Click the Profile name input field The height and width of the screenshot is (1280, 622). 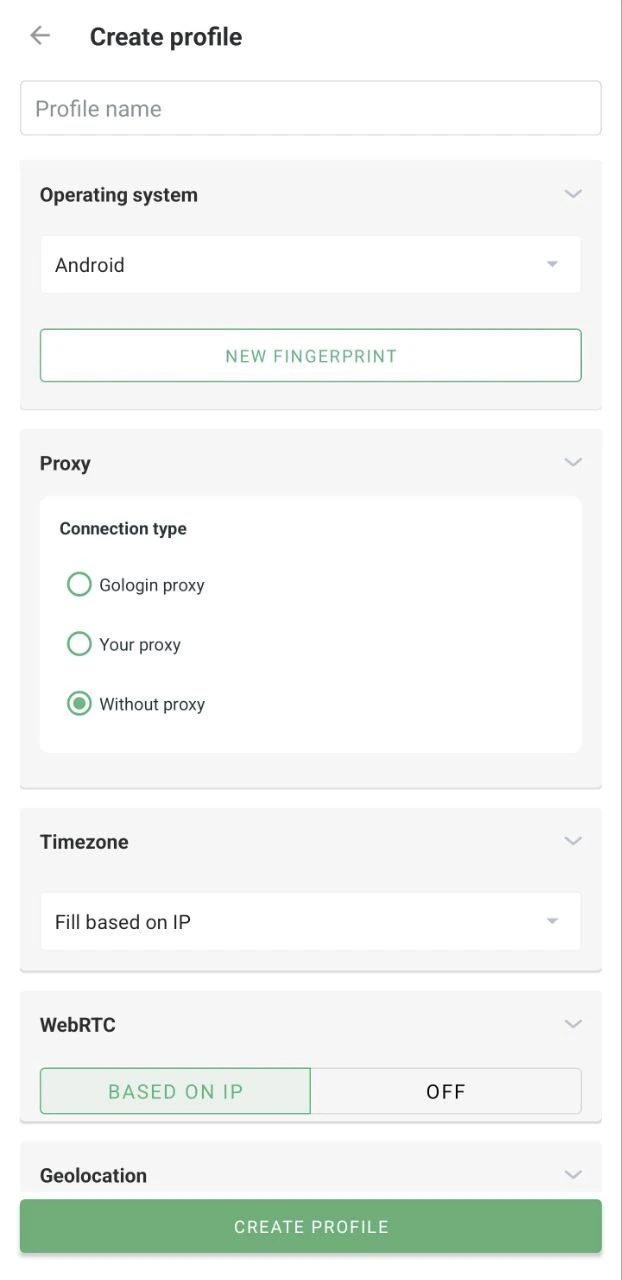310,107
